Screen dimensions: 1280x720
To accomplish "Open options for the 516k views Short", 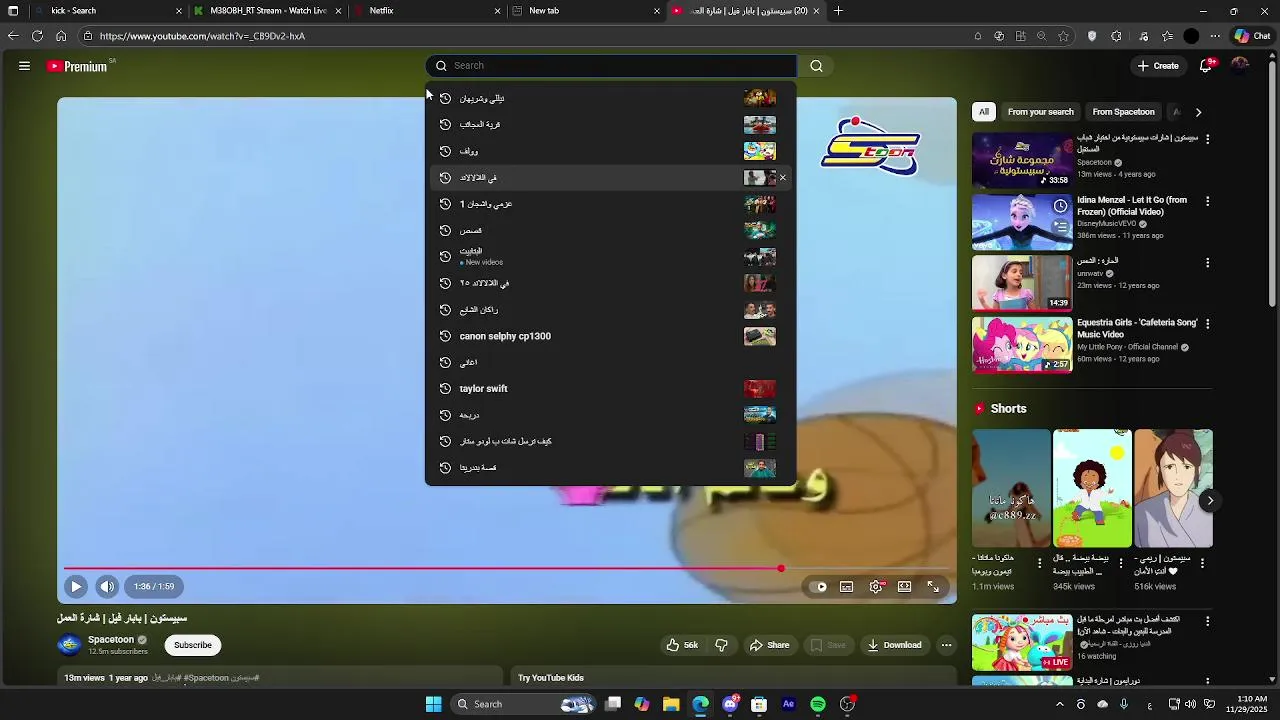I will [x=1202, y=563].
